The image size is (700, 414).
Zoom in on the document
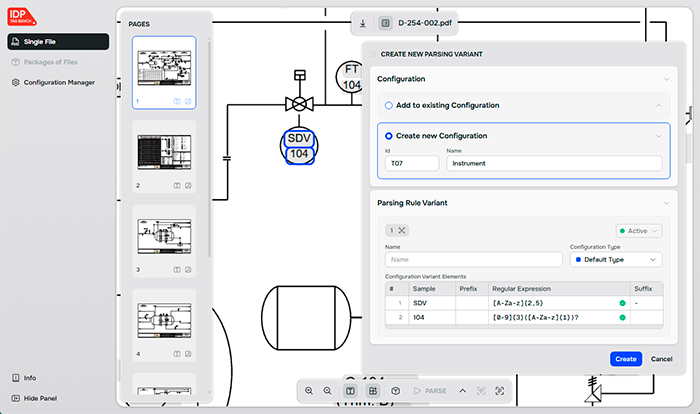[x=309, y=391]
